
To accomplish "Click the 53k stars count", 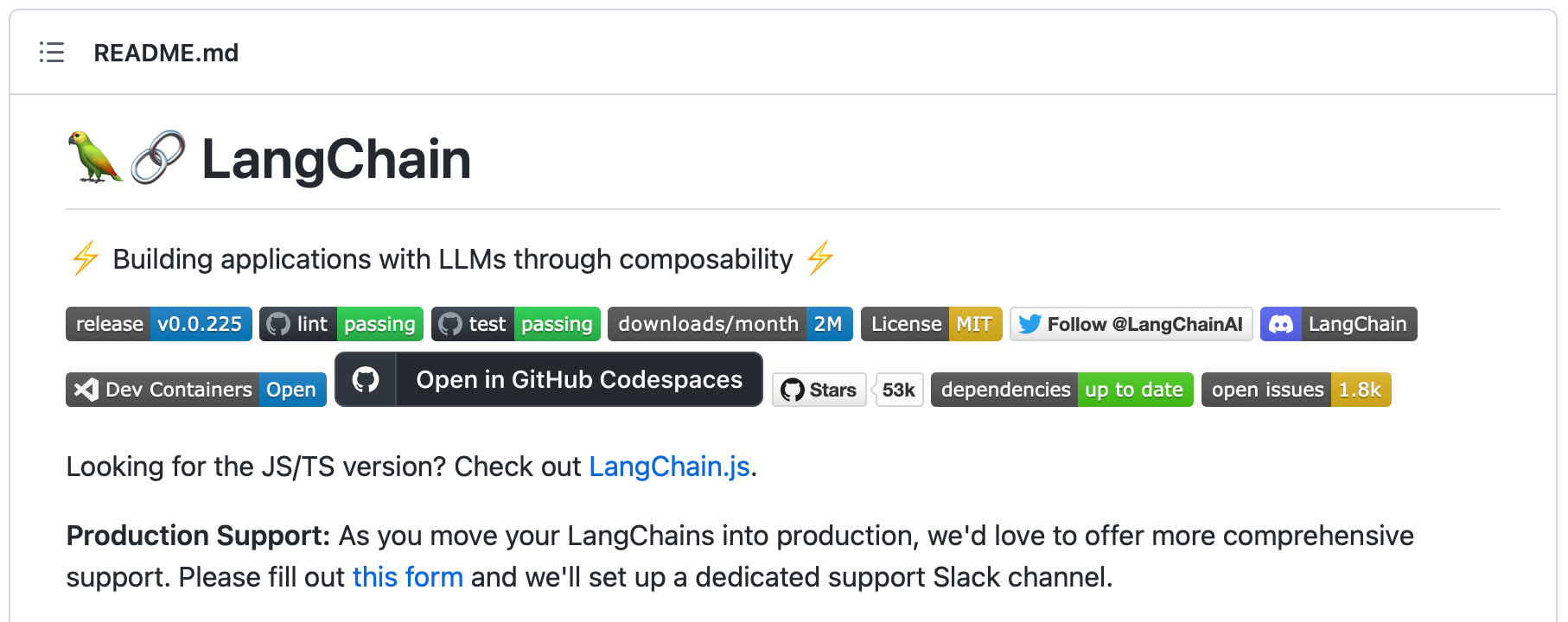I will (899, 390).
